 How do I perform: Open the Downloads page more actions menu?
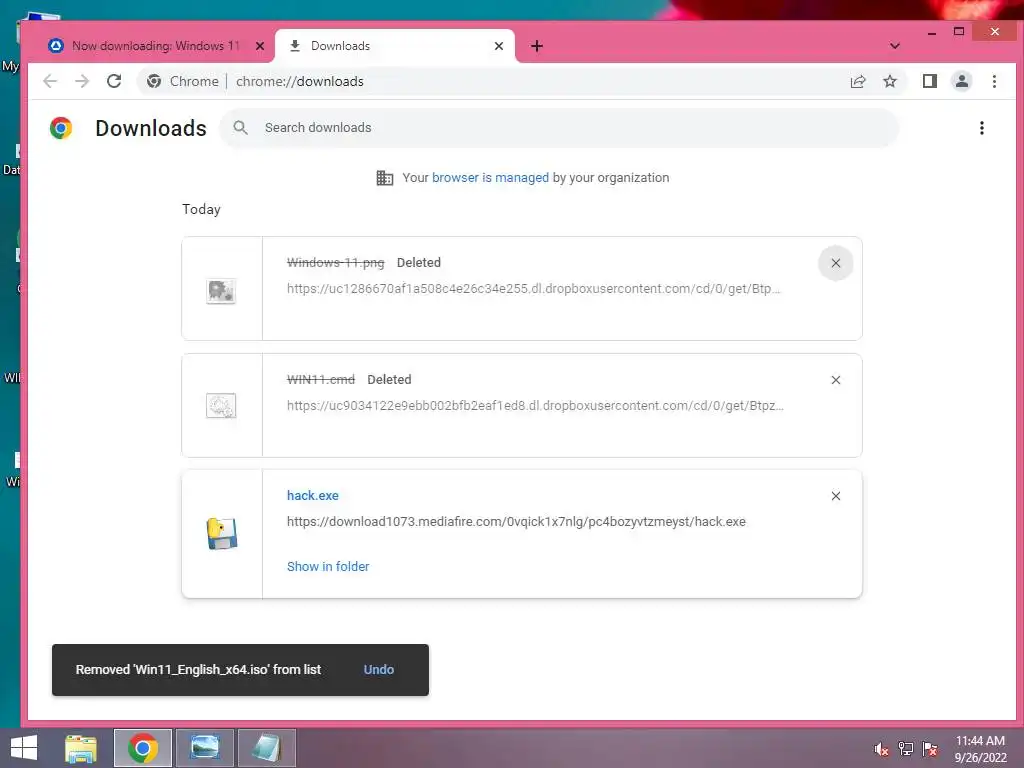click(982, 128)
